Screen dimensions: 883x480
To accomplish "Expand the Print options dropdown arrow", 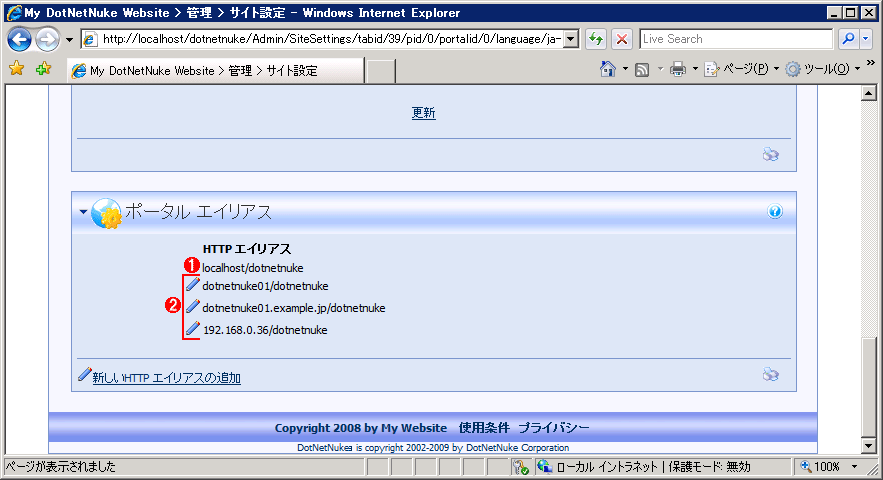I will click(x=695, y=69).
